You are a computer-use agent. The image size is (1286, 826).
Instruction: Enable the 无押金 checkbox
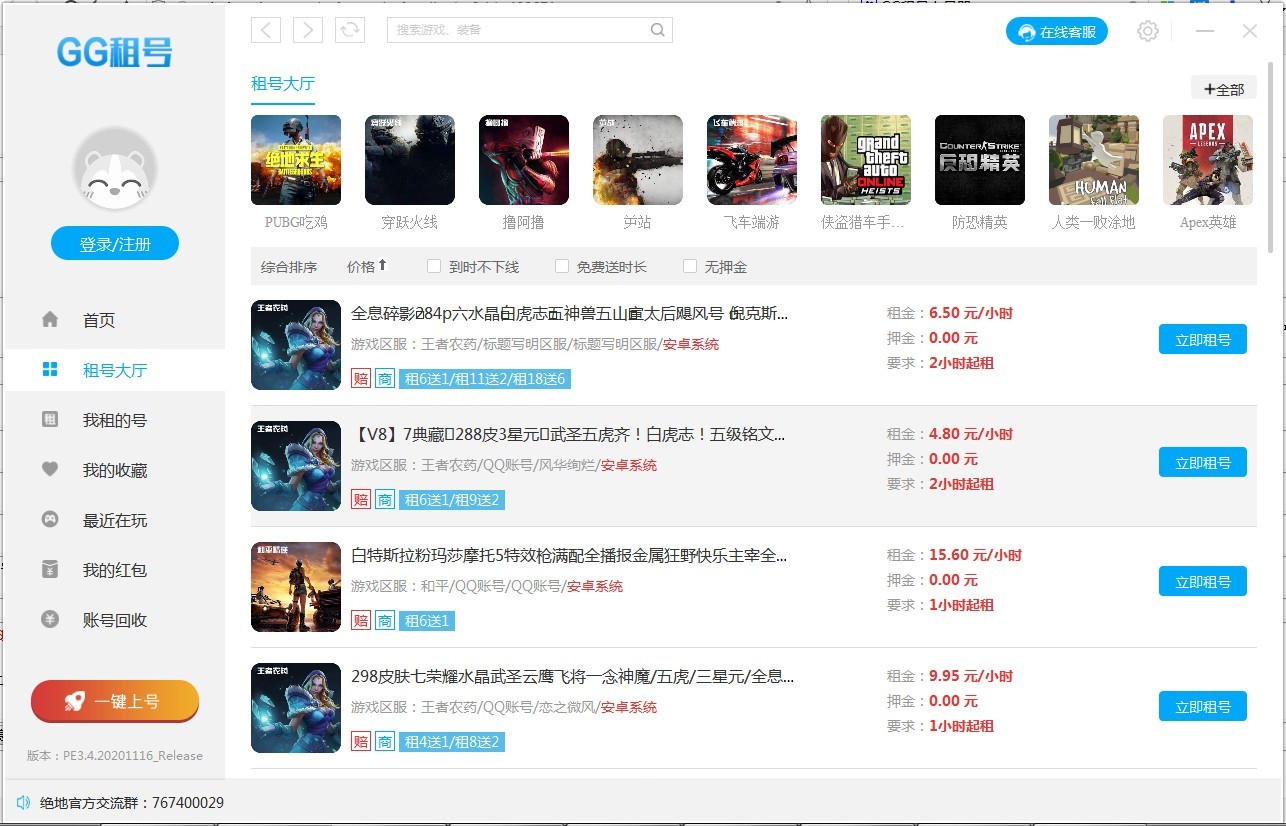point(690,266)
